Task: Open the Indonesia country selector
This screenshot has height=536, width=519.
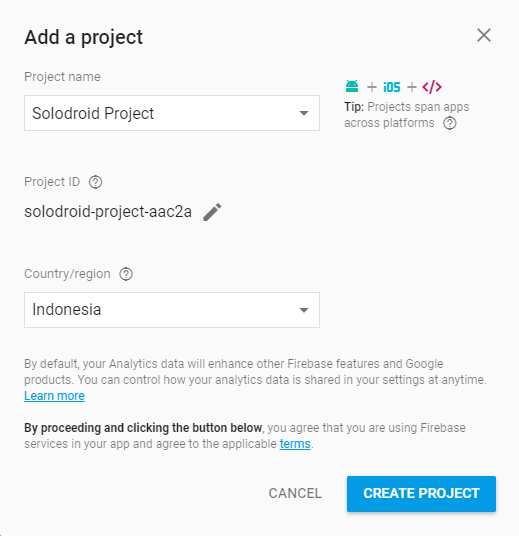Action: (x=172, y=310)
